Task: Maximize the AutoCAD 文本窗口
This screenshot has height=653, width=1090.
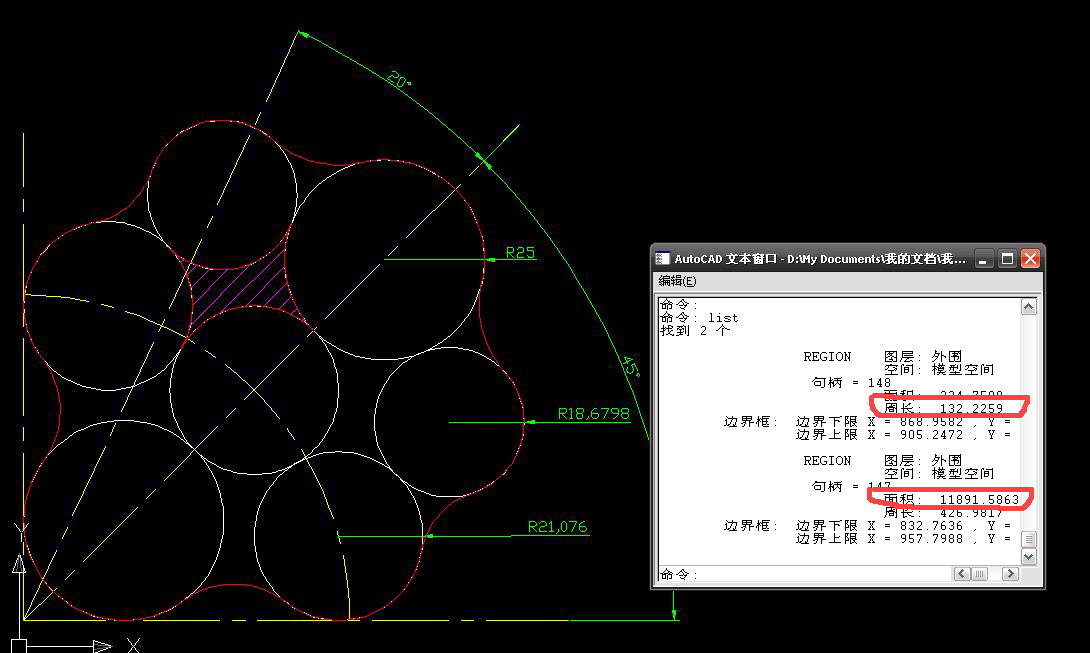Action: pyautogui.click(x=1007, y=259)
